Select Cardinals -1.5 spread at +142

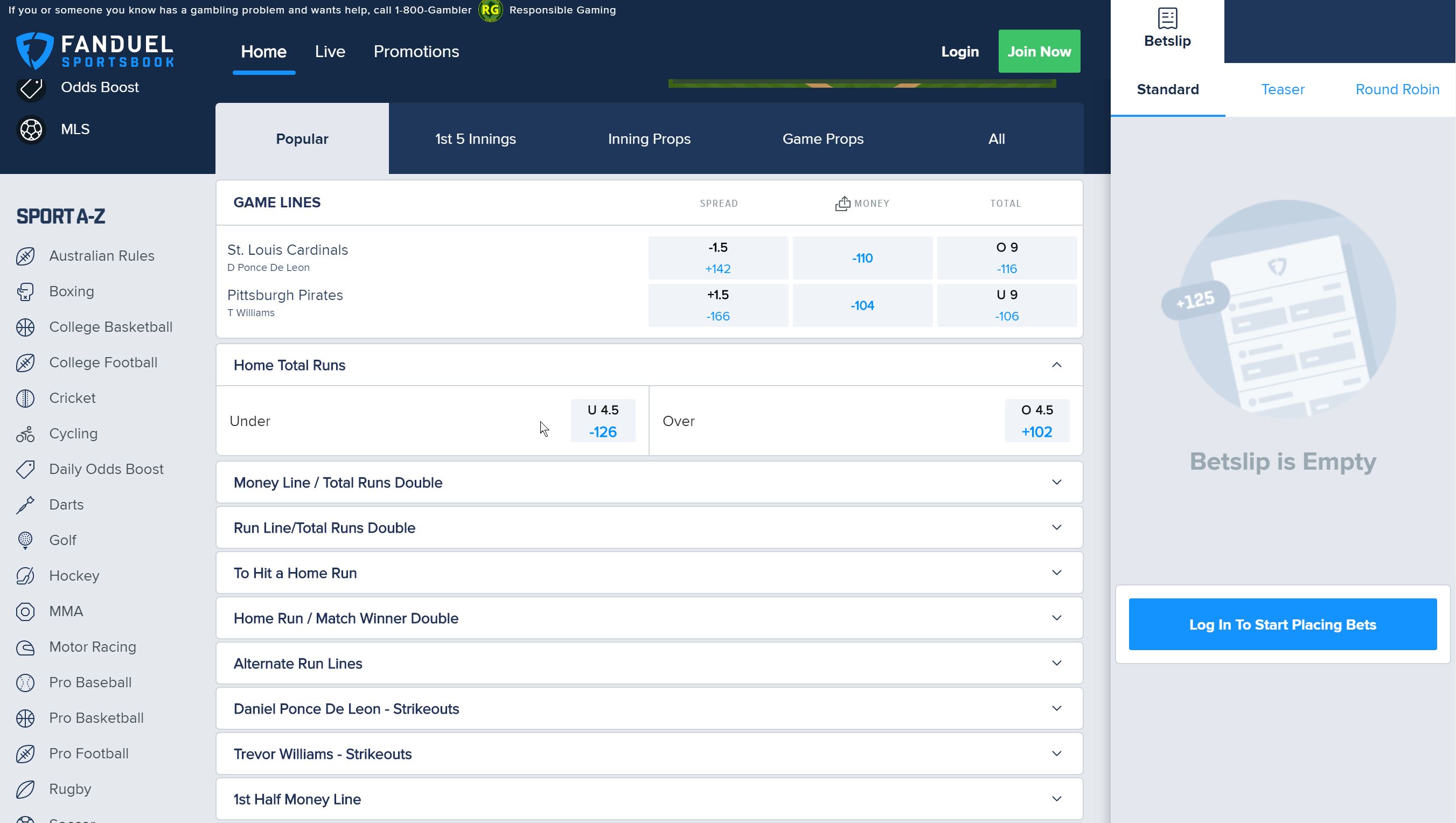[718, 258]
